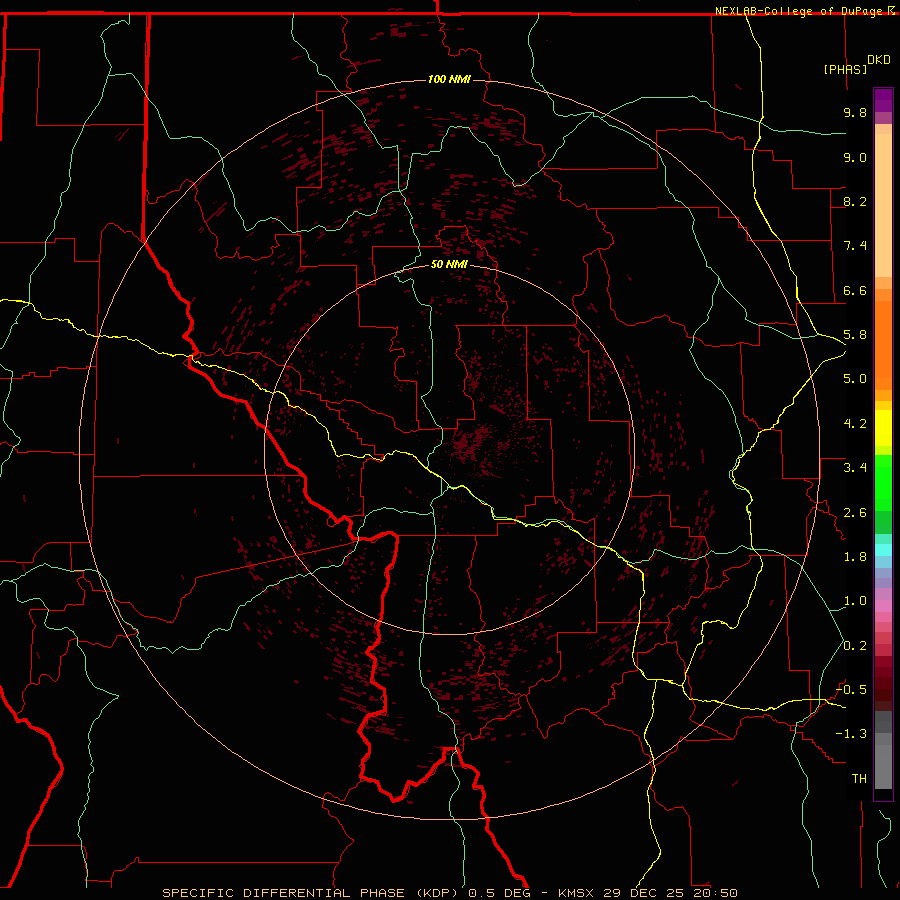
Task: Click the yellow color bar segment
Action: pos(883,428)
